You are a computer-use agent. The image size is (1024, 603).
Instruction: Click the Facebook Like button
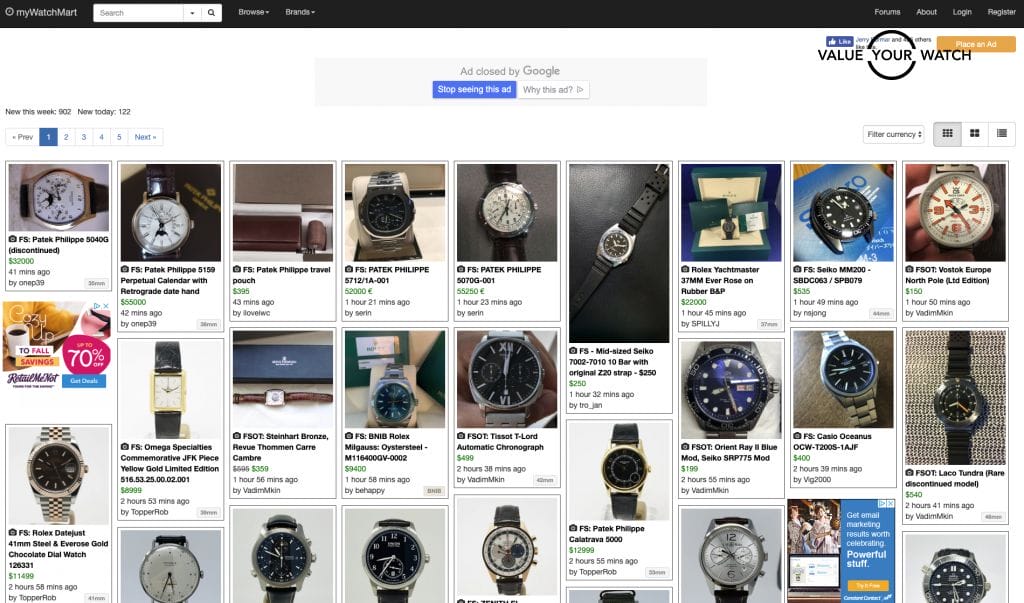point(840,41)
